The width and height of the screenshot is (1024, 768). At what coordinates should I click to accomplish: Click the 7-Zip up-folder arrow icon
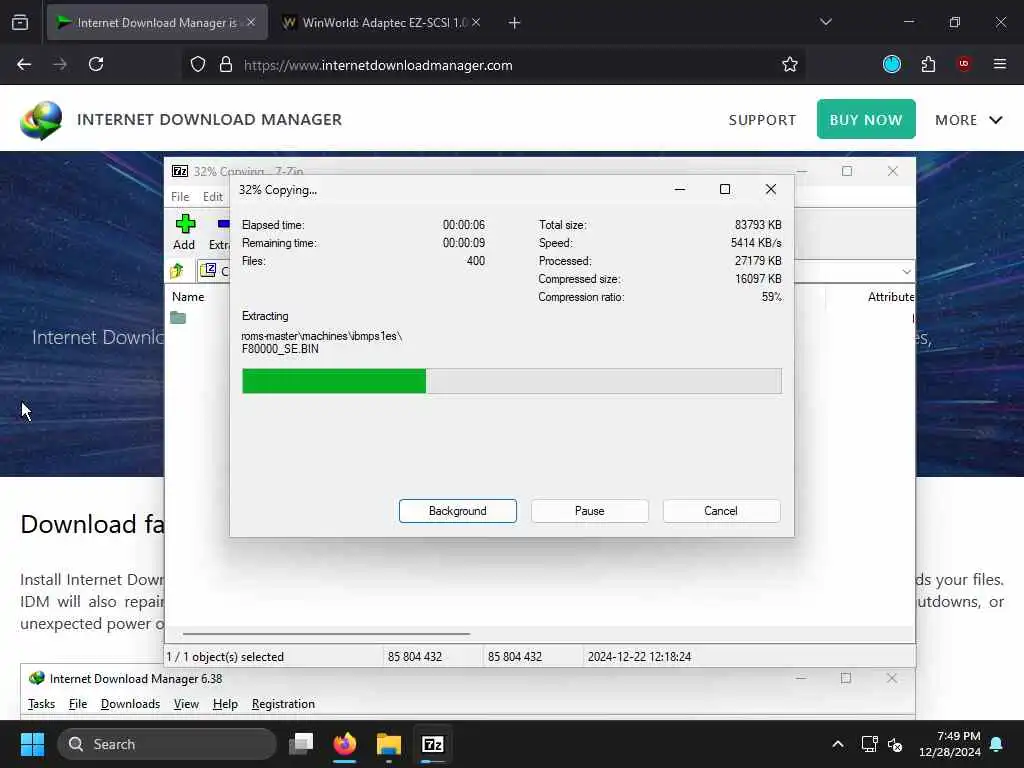tap(177, 270)
